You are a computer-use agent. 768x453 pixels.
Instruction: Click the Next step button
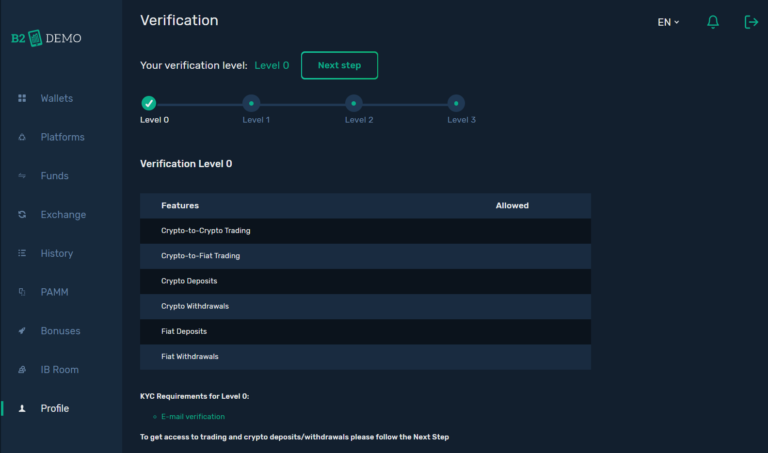339,65
